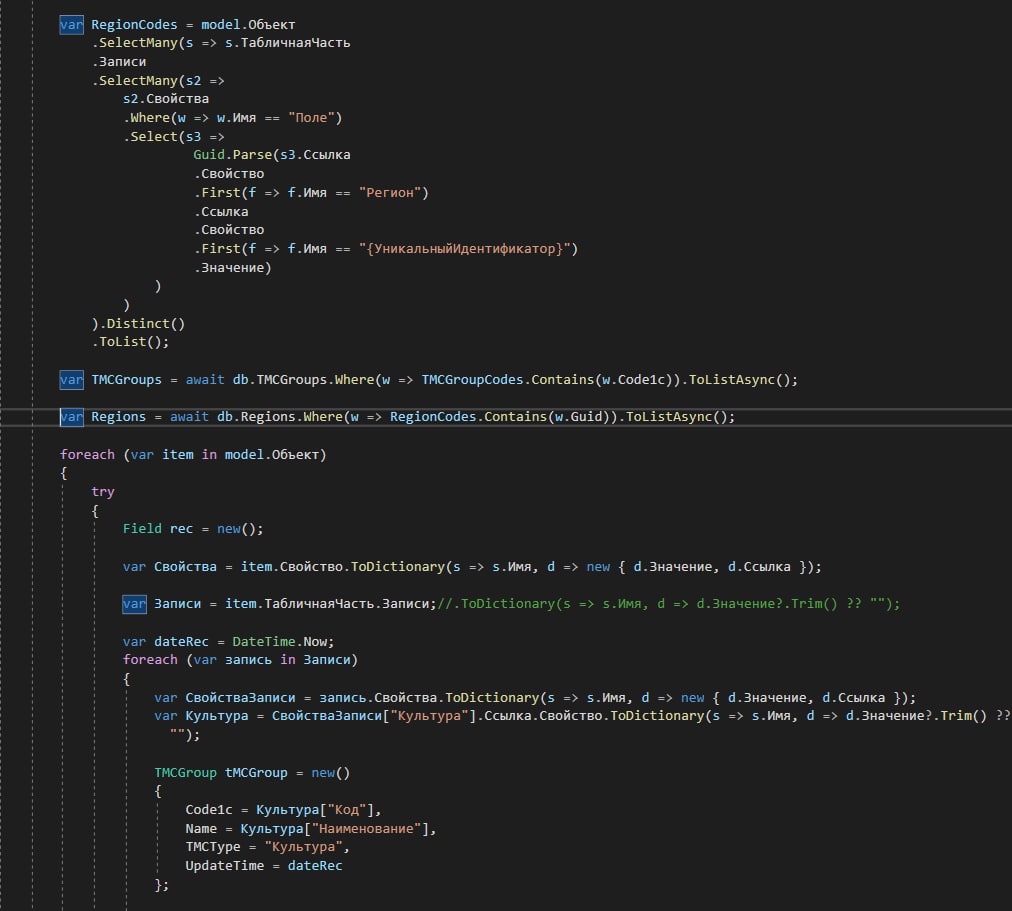Click w.Guid inside RegionCodes.Contains
1012x911 pixels.
click(x=578, y=417)
